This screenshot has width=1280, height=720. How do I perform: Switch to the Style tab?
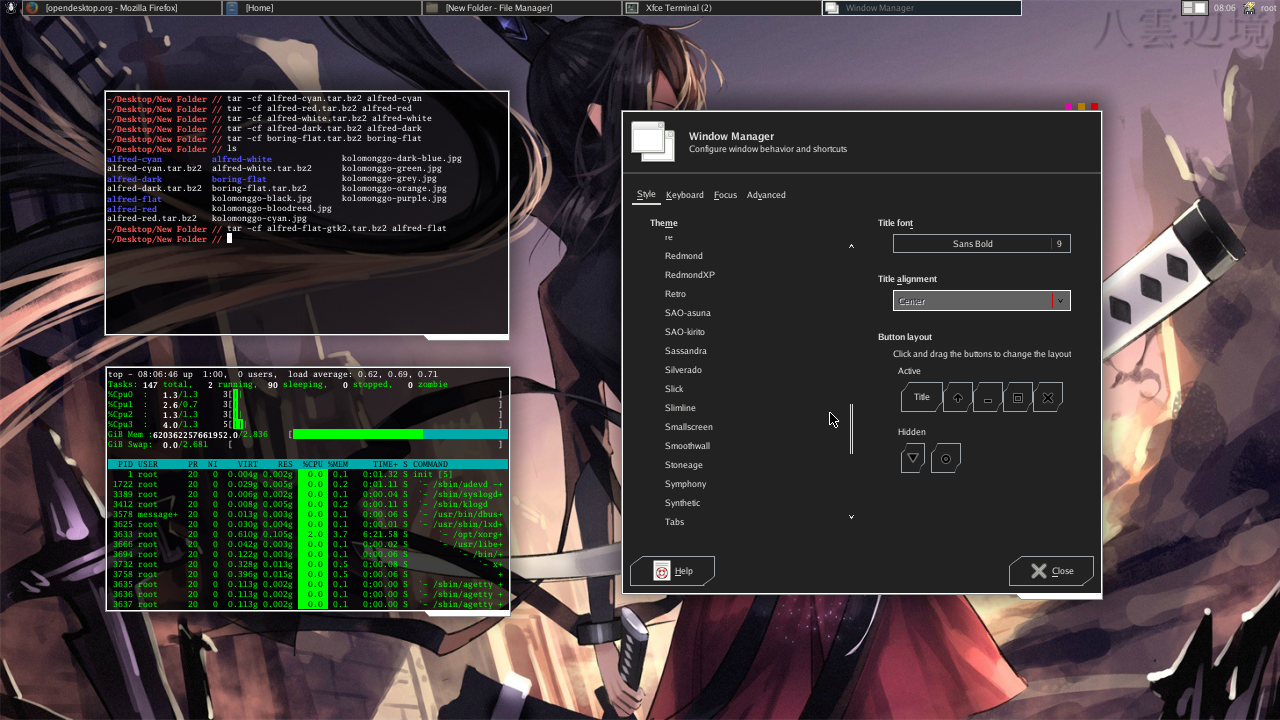646,195
